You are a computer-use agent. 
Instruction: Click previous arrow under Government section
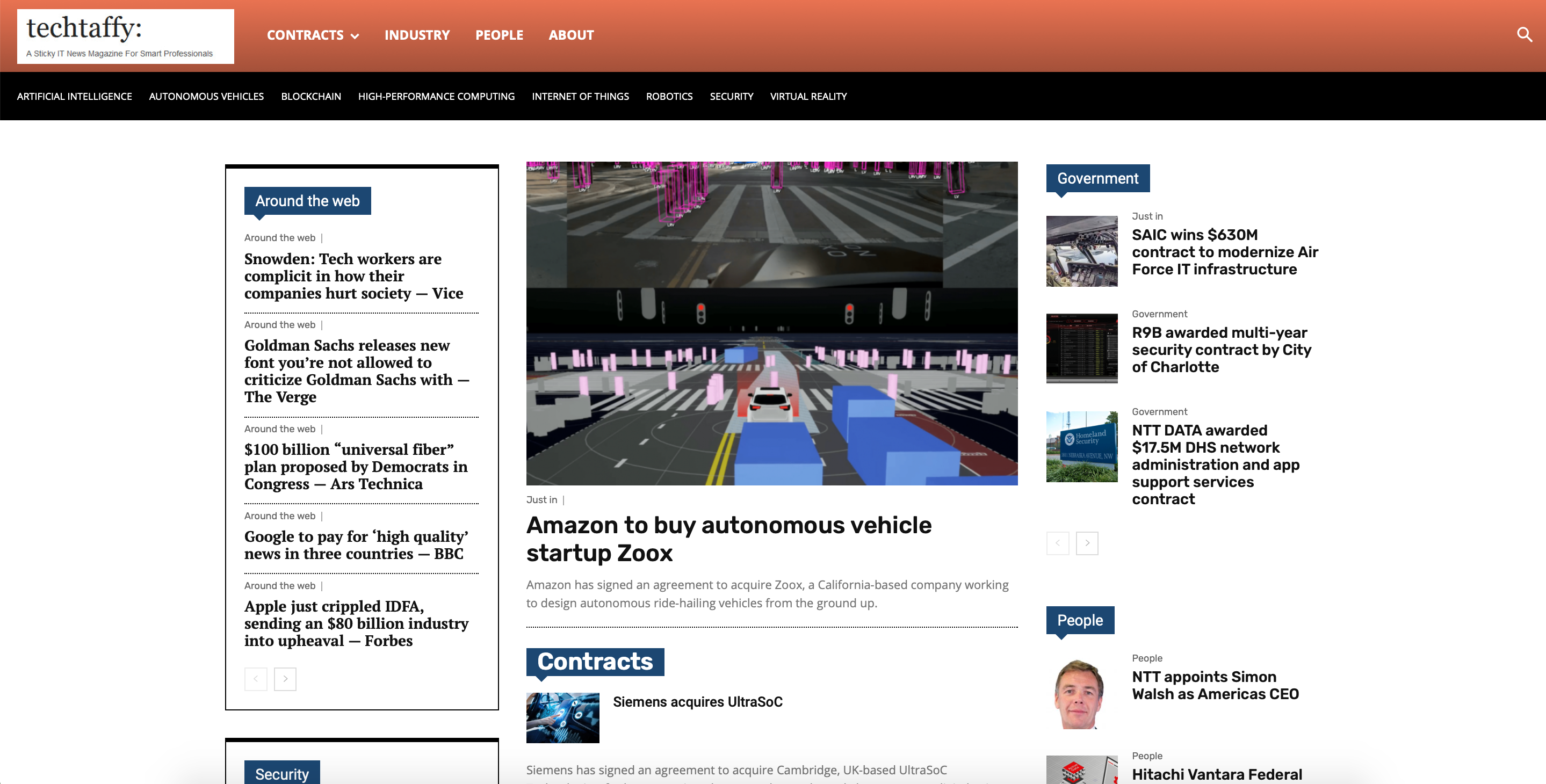pos(1058,543)
